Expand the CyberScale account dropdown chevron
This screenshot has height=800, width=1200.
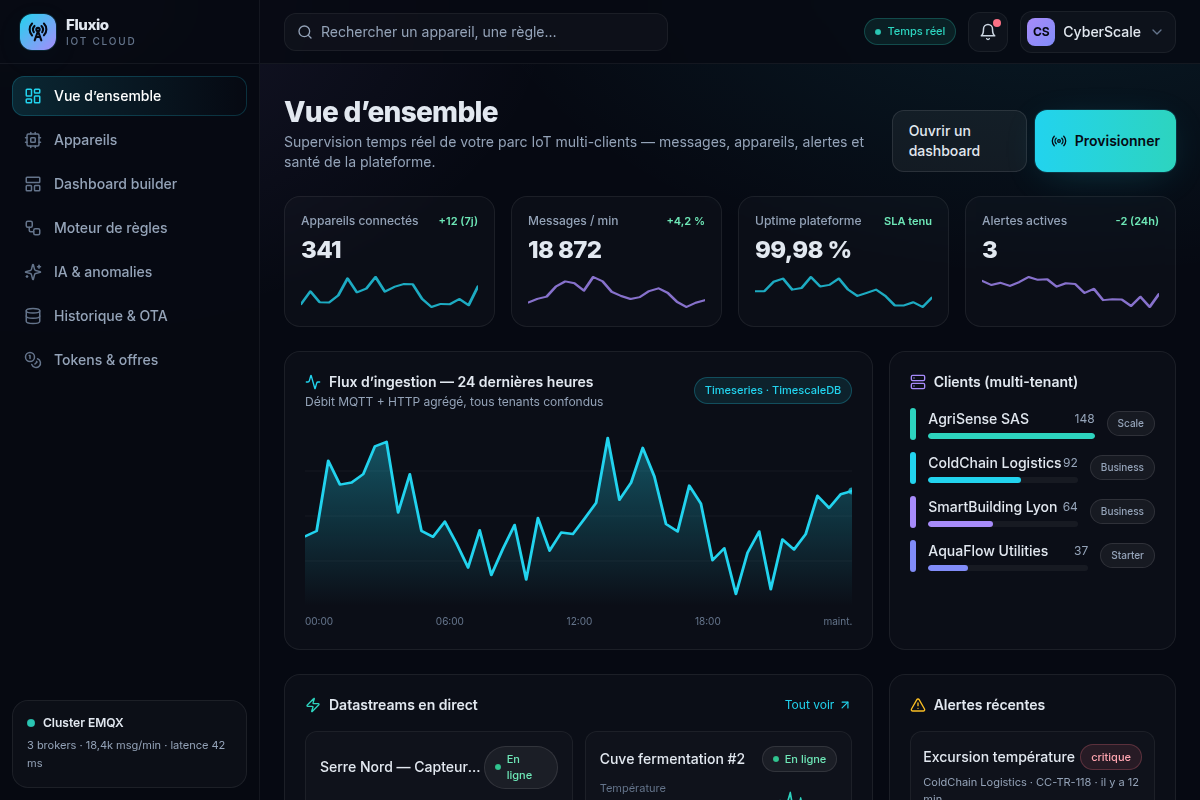[x=1157, y=32]
